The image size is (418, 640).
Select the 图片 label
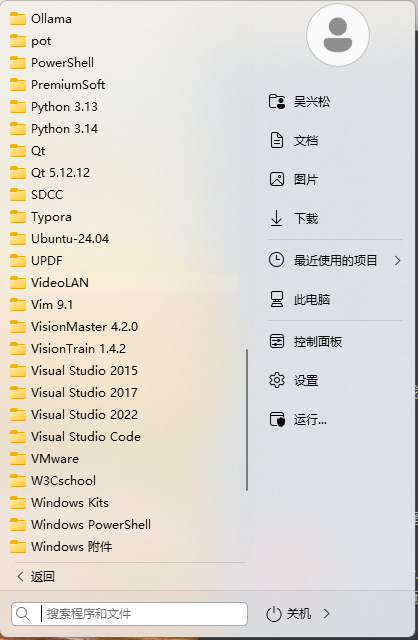pos(306,180)
